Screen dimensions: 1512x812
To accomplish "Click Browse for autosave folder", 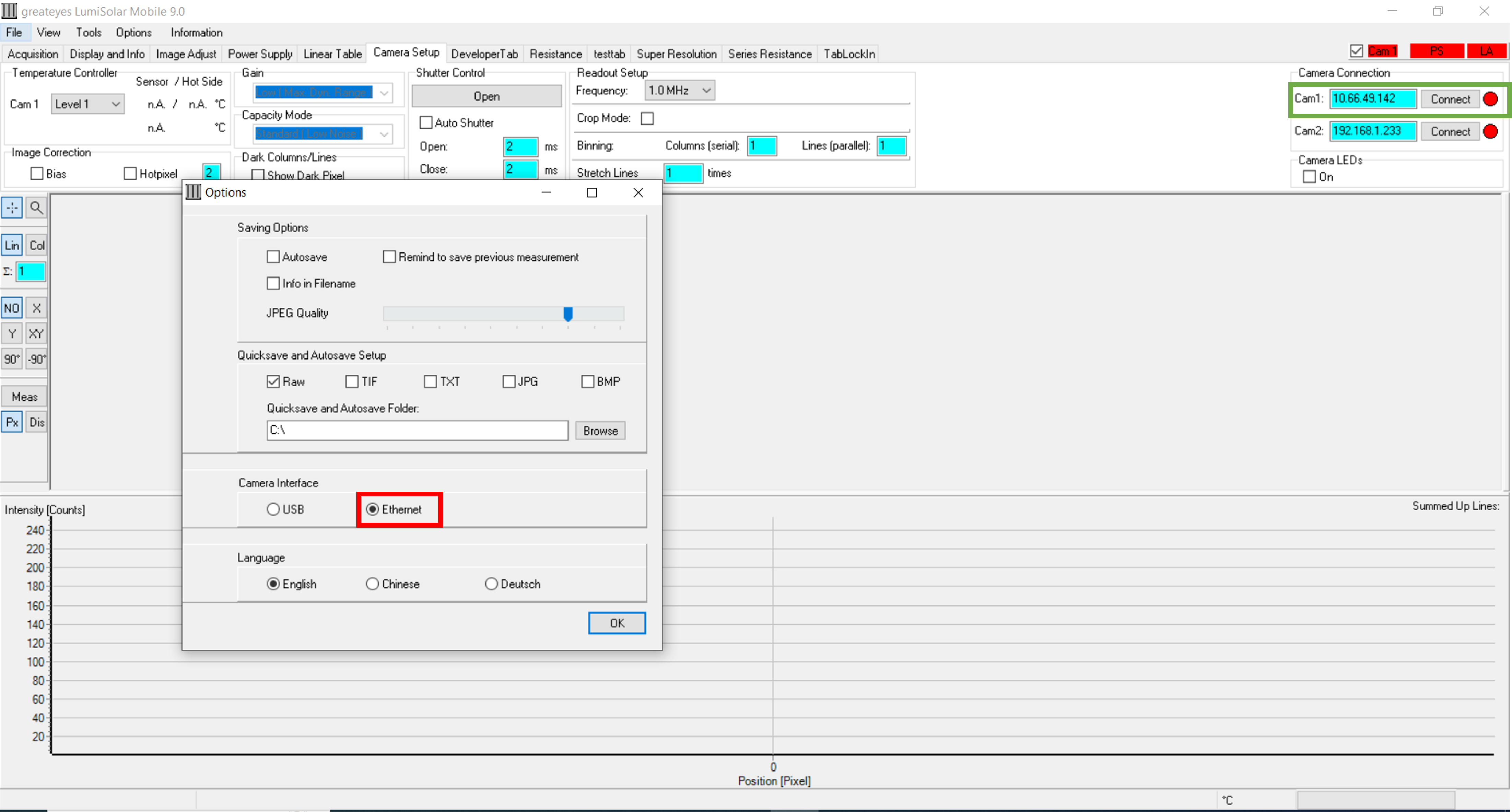I will tap(600, 431).
